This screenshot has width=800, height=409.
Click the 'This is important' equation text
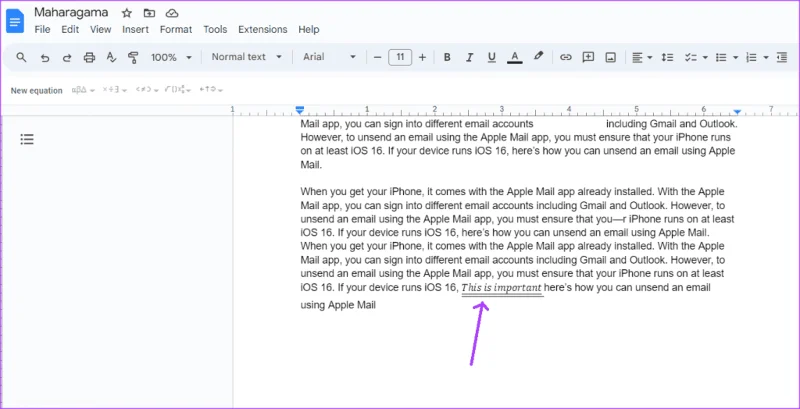[x=502, y=288]
